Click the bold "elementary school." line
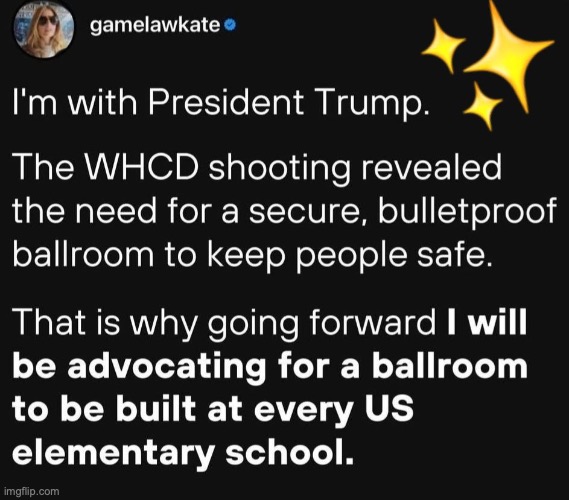Image resolution: width=569 pixels, height=500 pixels. [183, 453]
